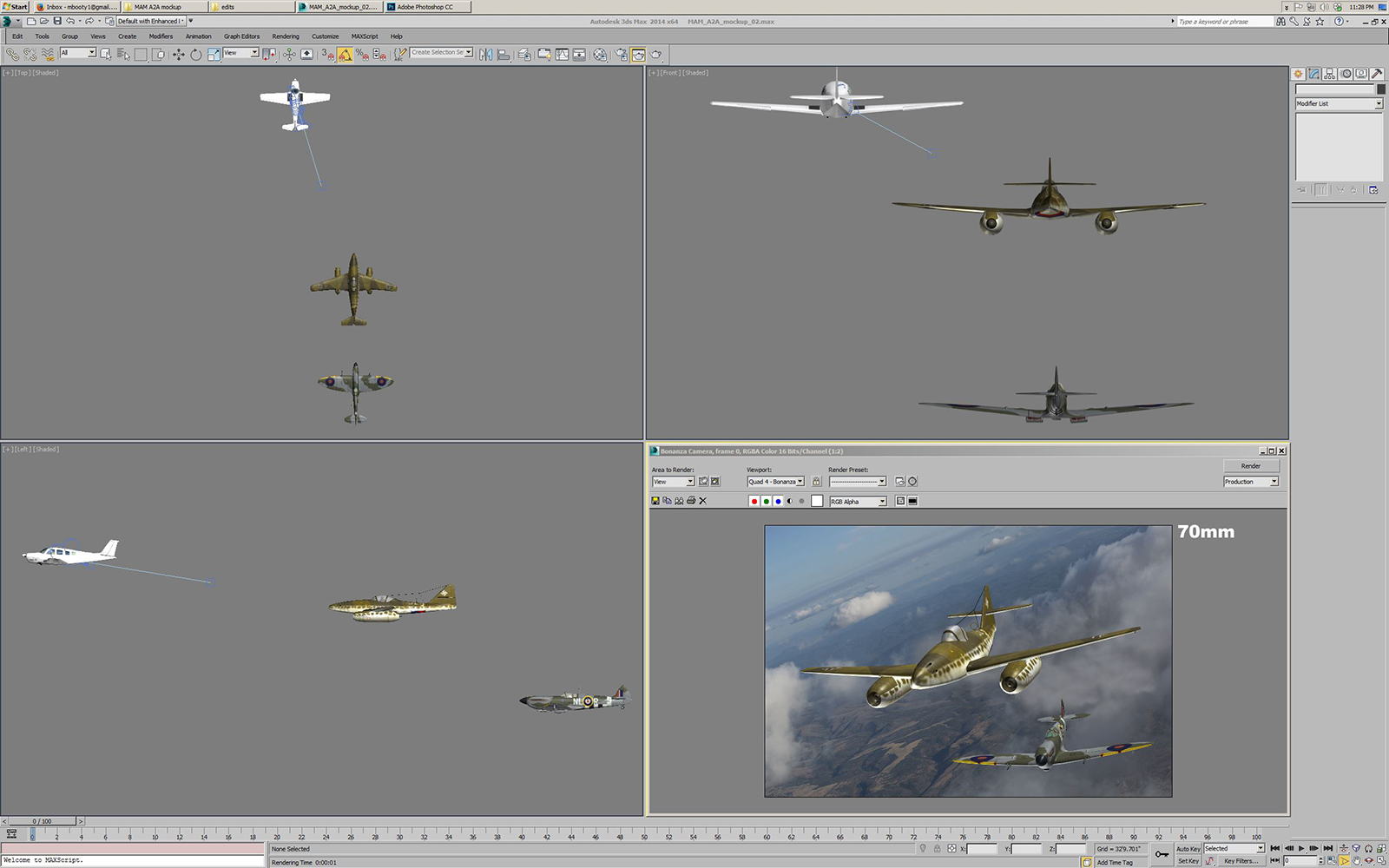Open the Production render mode dropdown

coord(1274,482)
